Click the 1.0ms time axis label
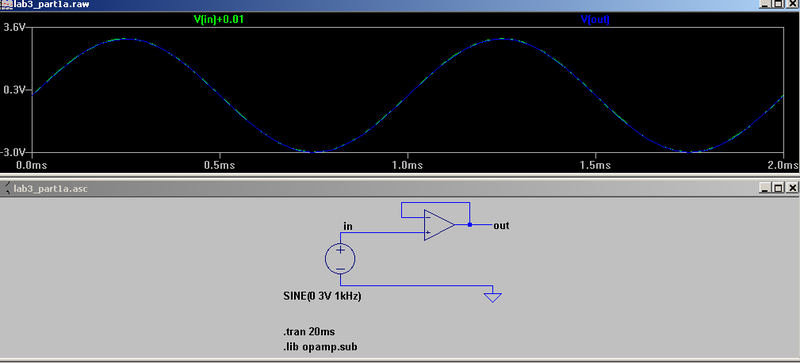 [x=407, y=165]
